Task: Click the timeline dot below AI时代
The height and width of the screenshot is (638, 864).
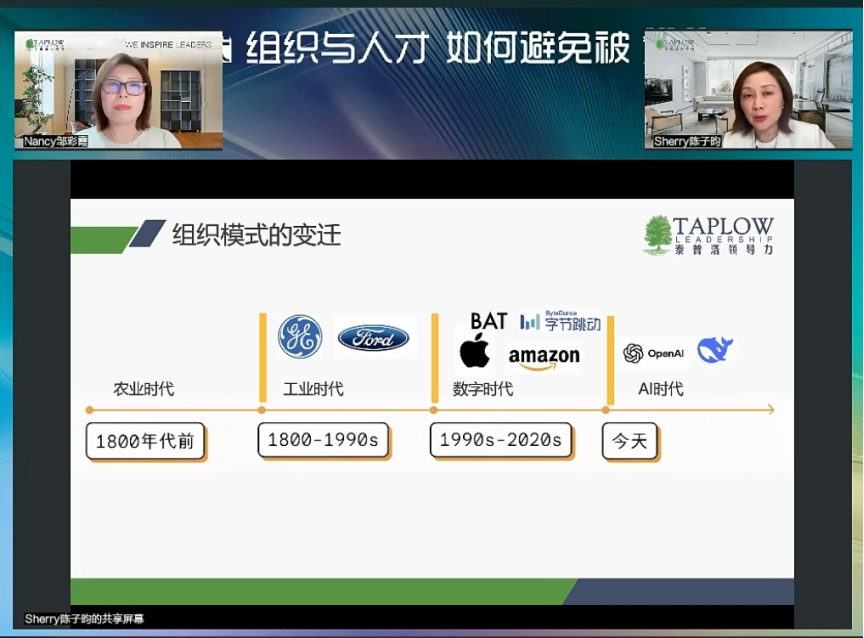Action: click(606, 410)
